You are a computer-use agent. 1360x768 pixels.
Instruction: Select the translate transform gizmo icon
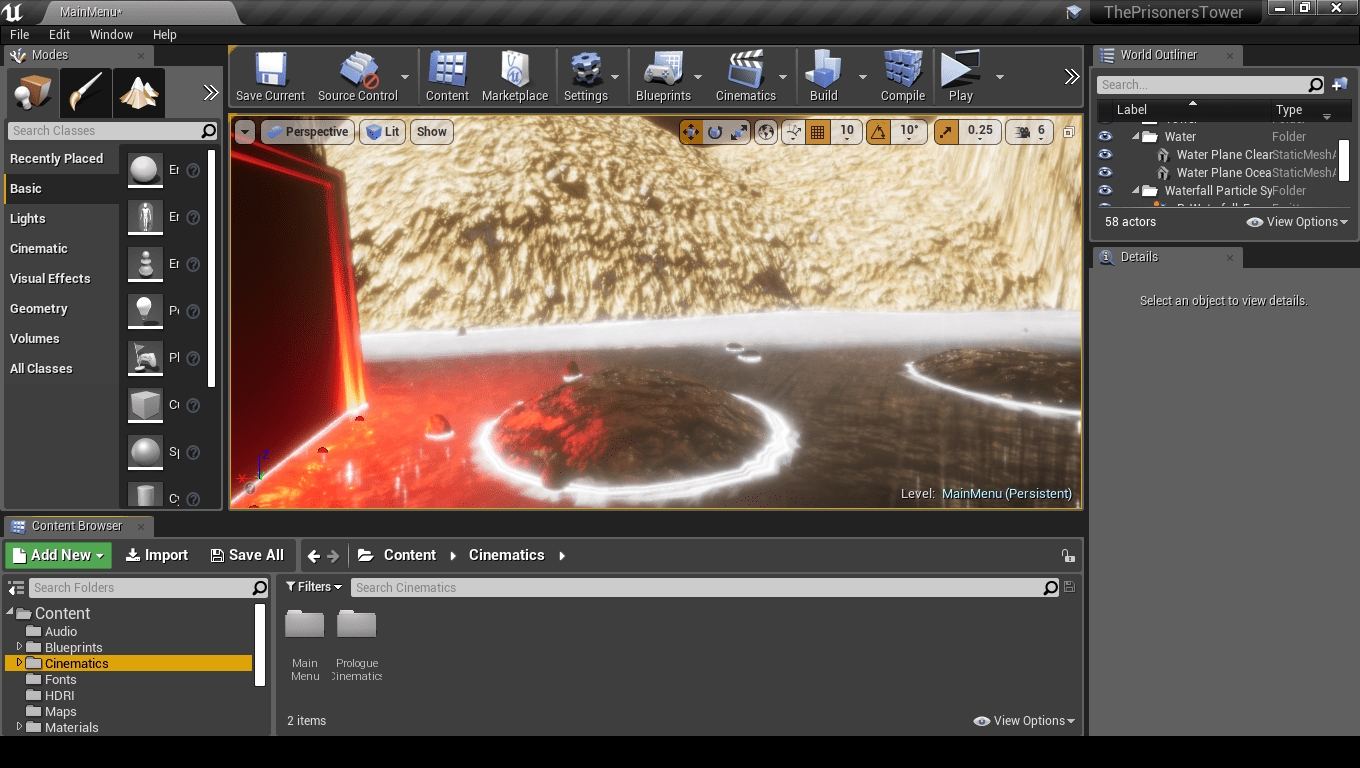pos(691,132)
